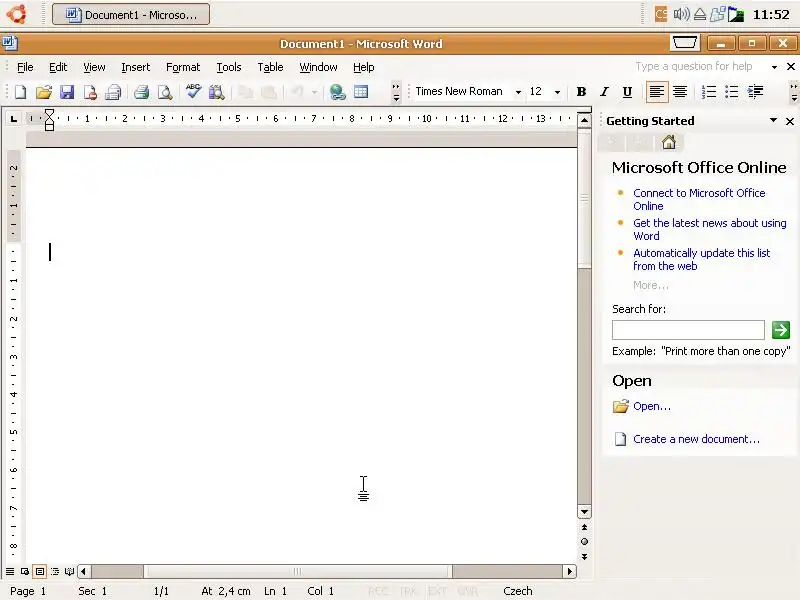800x600 pixels.
Task: Click Get the latest news about Word
Action: click(x=710, y=230)
